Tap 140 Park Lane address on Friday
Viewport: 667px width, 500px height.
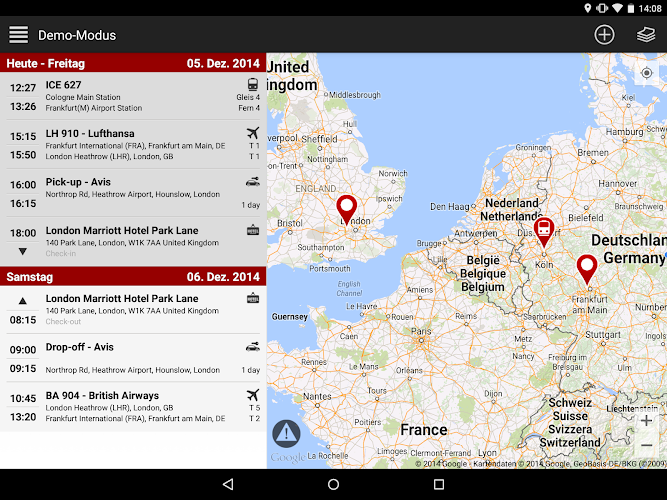[x=132, y=243]
